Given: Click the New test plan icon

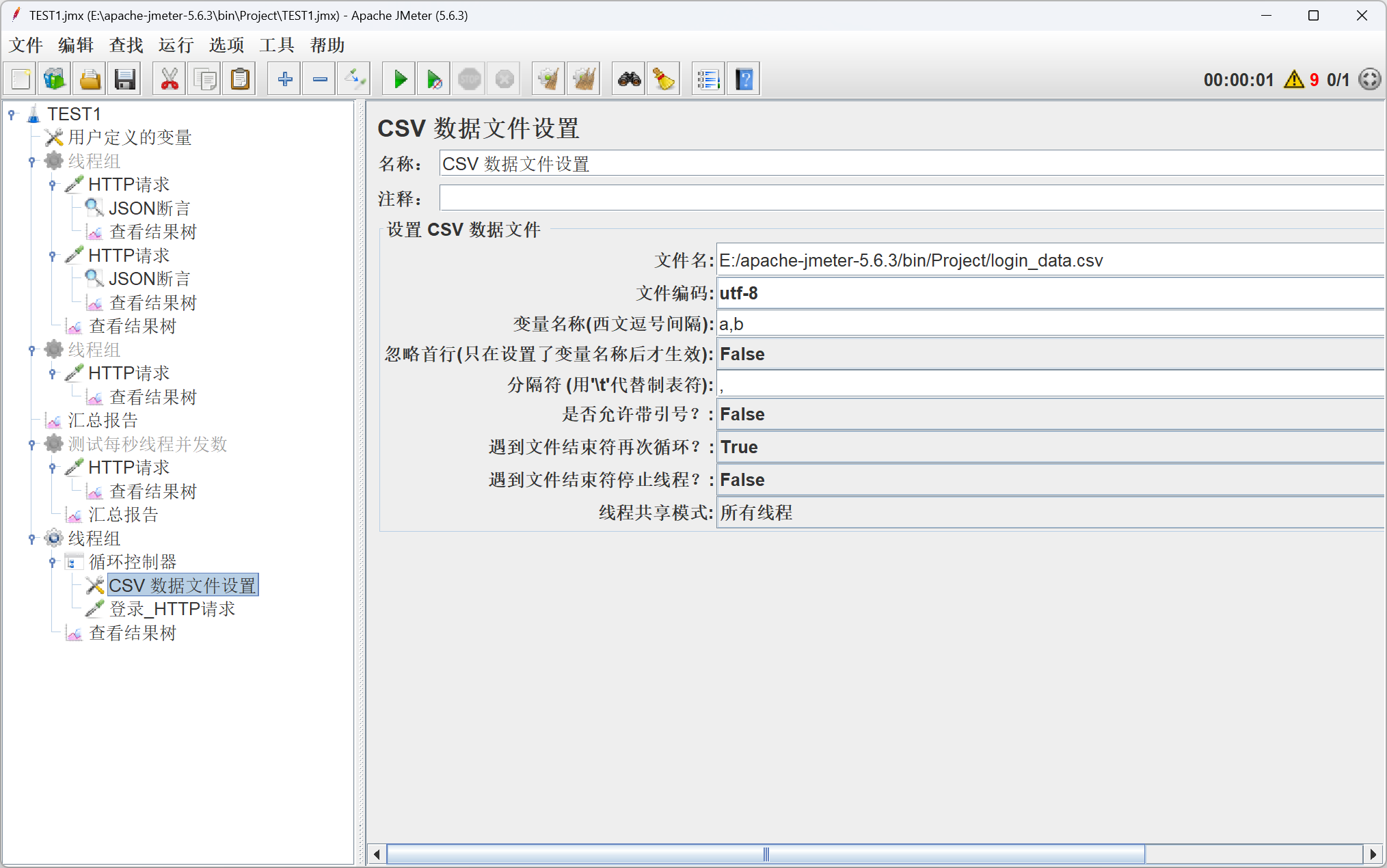Looking at the screenshot, I should [x=21, y=79].
